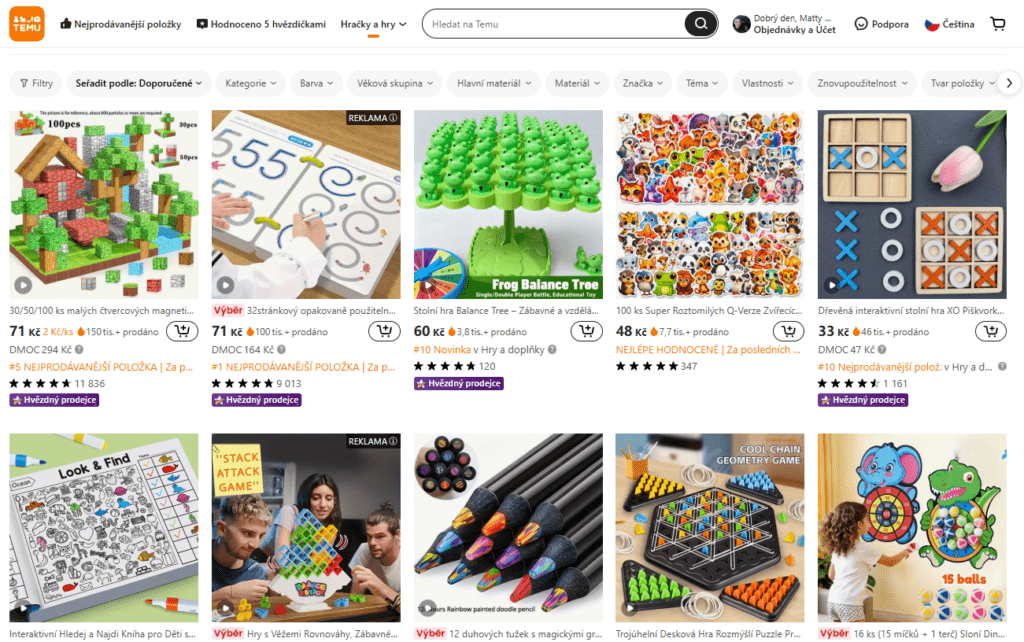Expand the Věková skupina filter
The height and width of the screenshot is (642, 1024).
(x=395, y=83)
